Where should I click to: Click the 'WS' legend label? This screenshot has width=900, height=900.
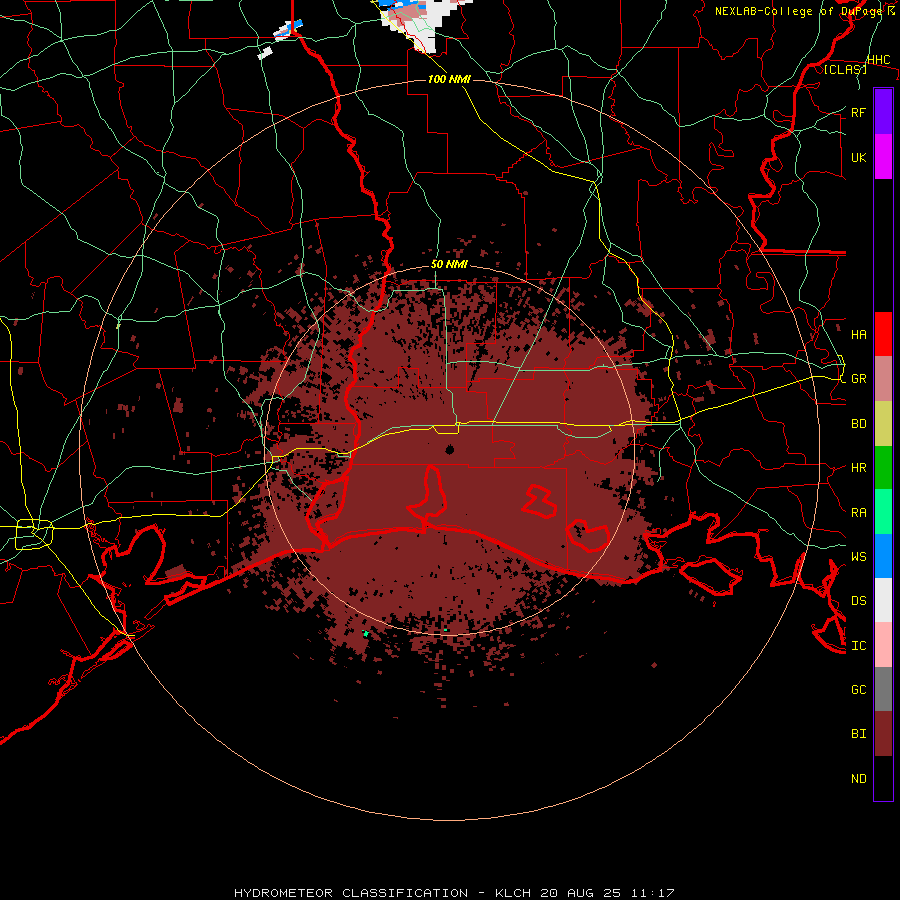tap(858, 557)
